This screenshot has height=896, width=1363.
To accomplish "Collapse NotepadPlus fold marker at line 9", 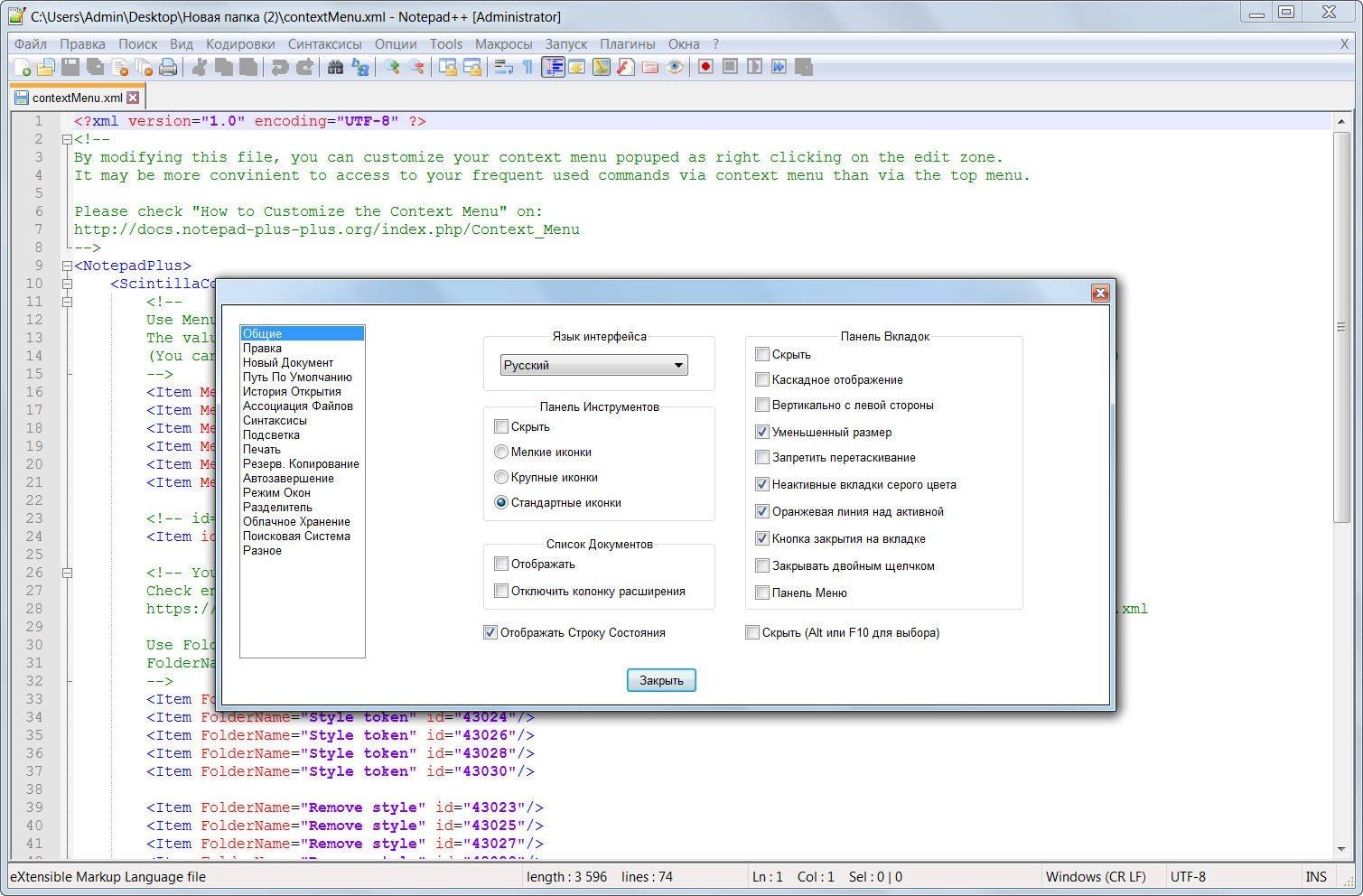I will (x=67, y=266).
